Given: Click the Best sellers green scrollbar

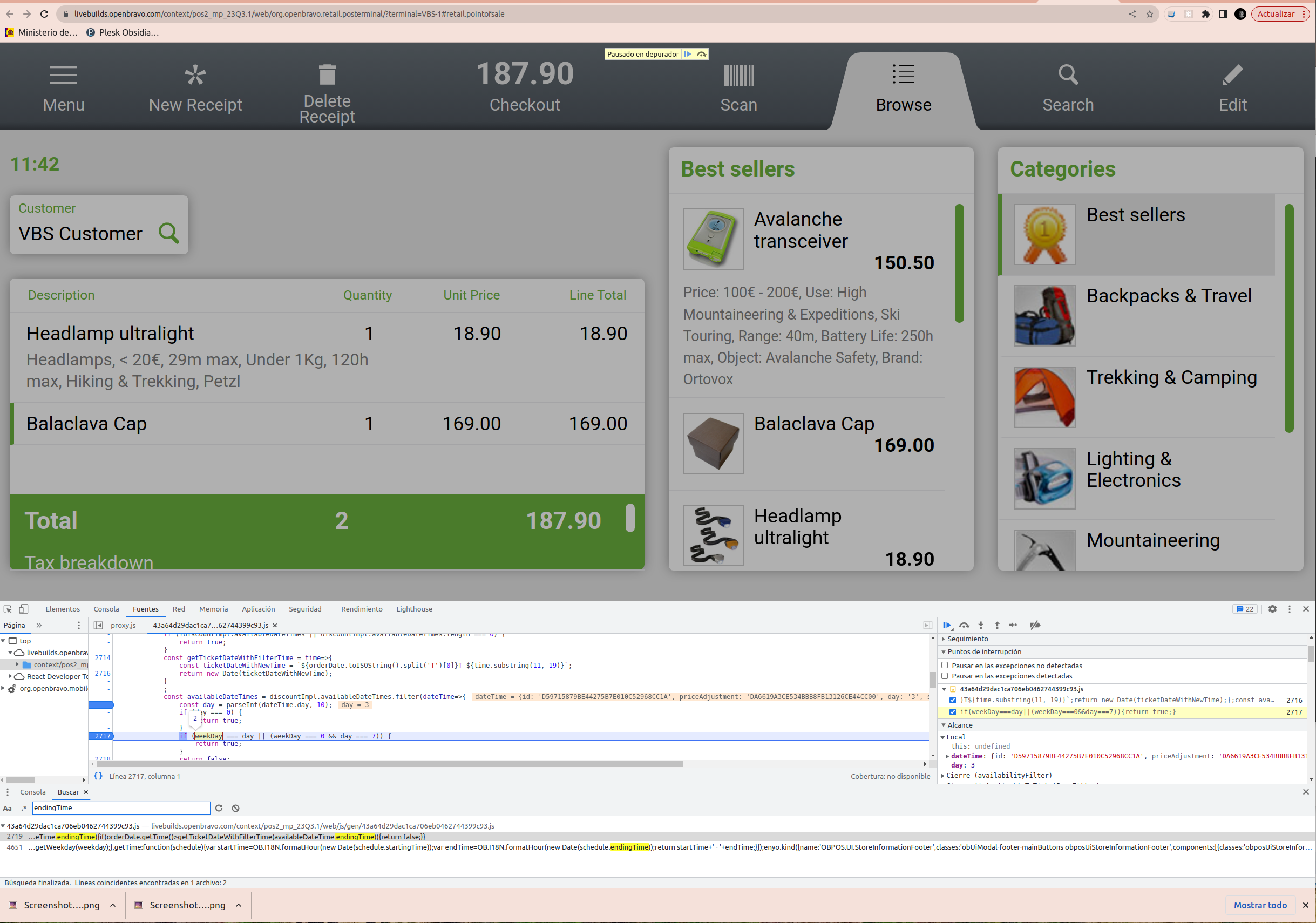Looking at the screenshot, I should tap(959, 264).
